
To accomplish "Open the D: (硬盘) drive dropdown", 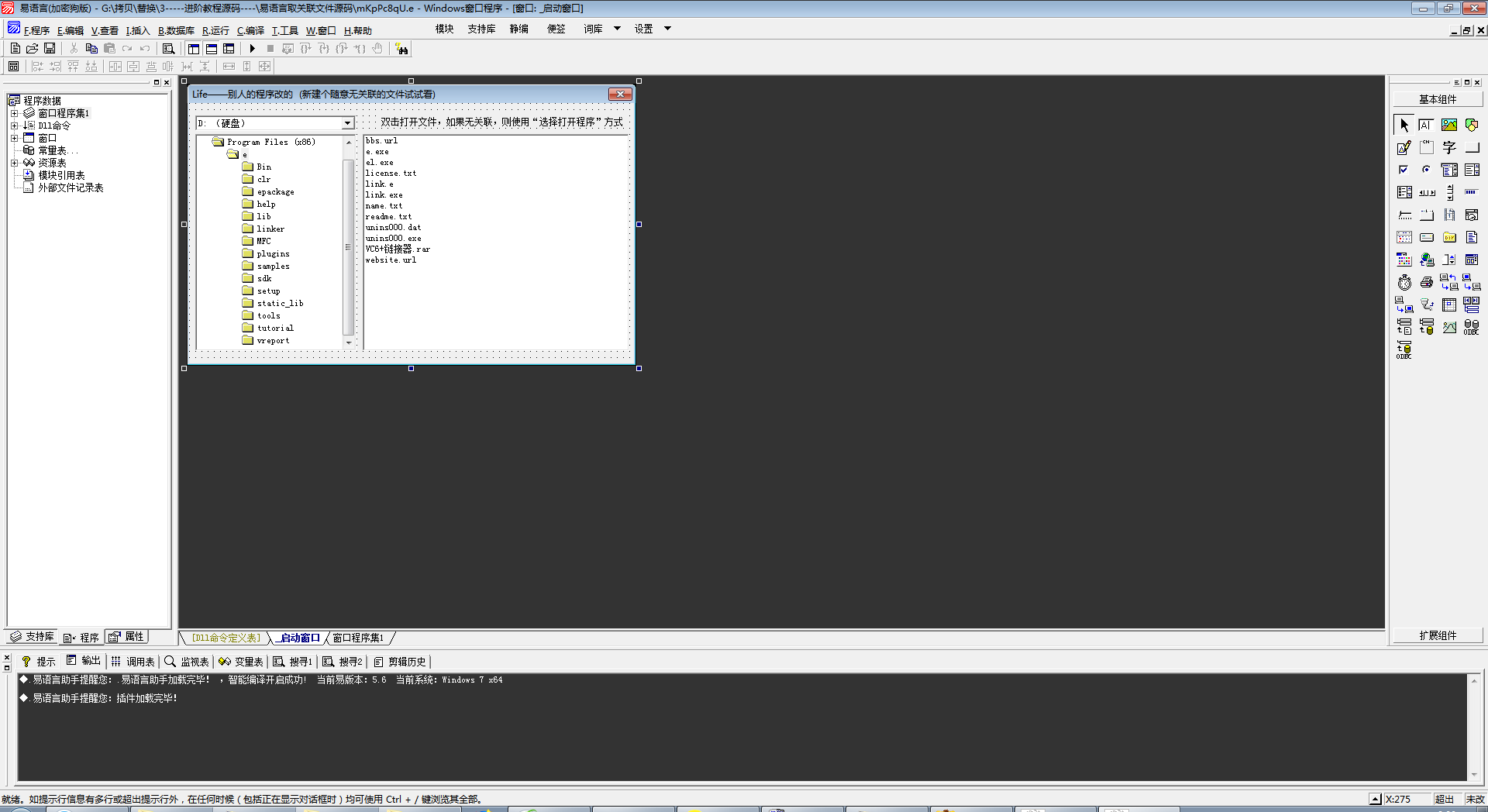I will click(347, 123).
